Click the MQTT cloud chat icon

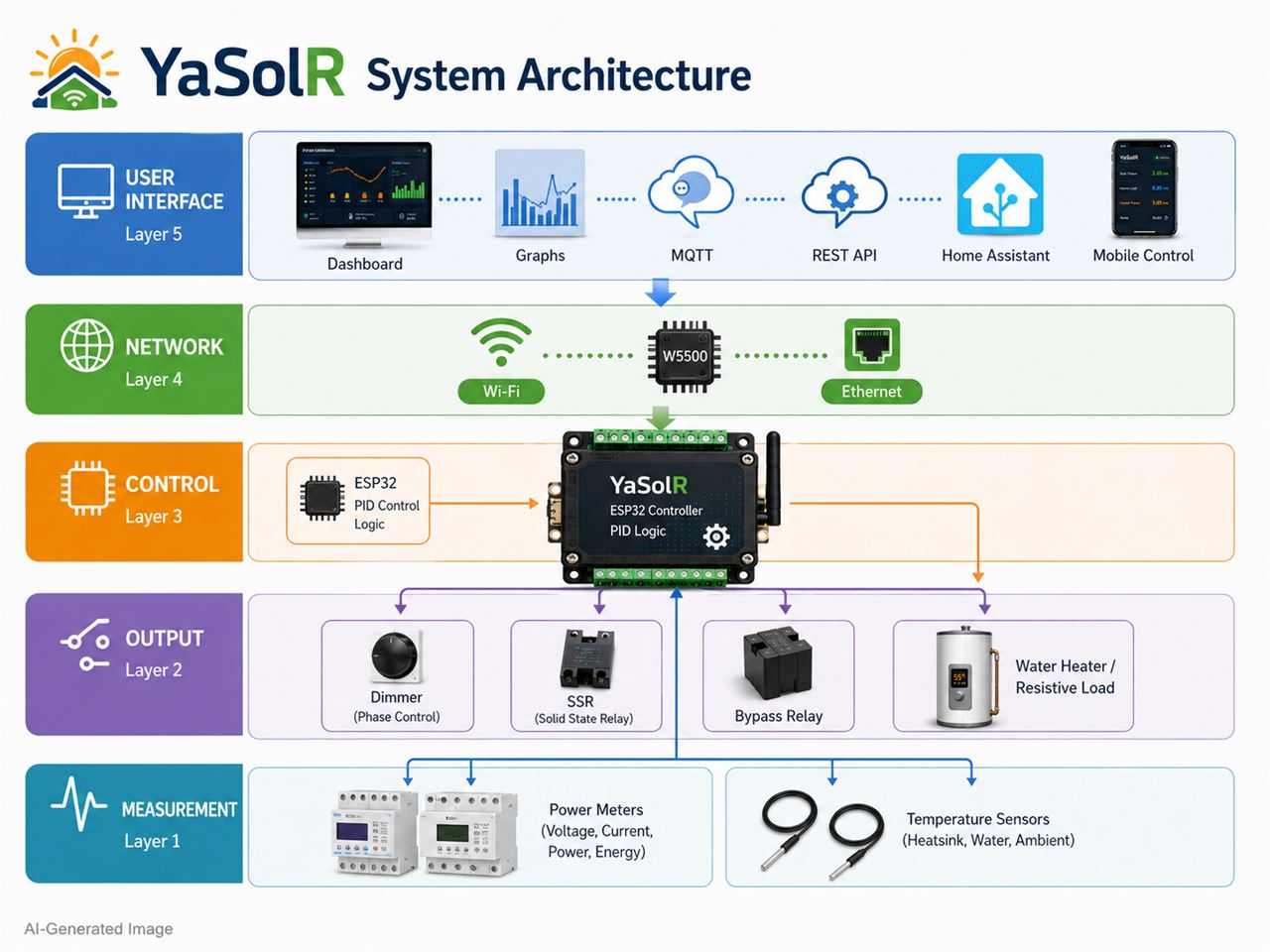[x=691, y=193]
